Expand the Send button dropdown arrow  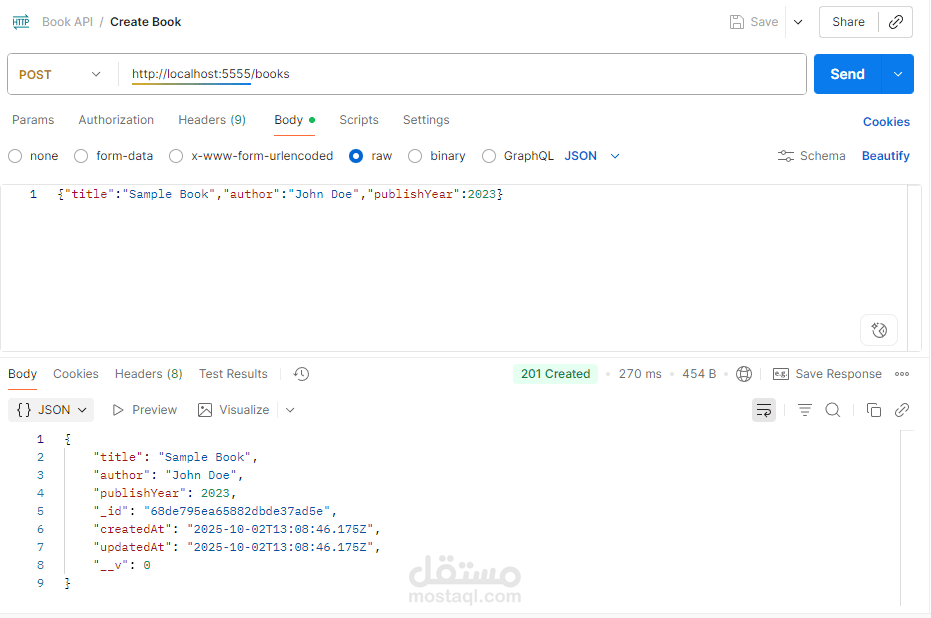tap(896, 73)
